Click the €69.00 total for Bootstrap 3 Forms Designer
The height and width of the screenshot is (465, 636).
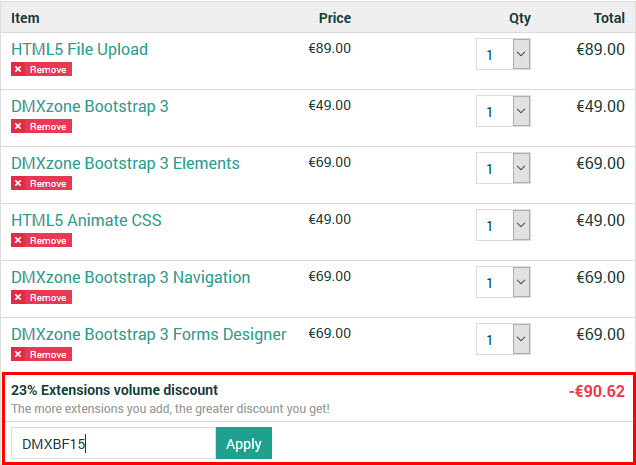601,335
